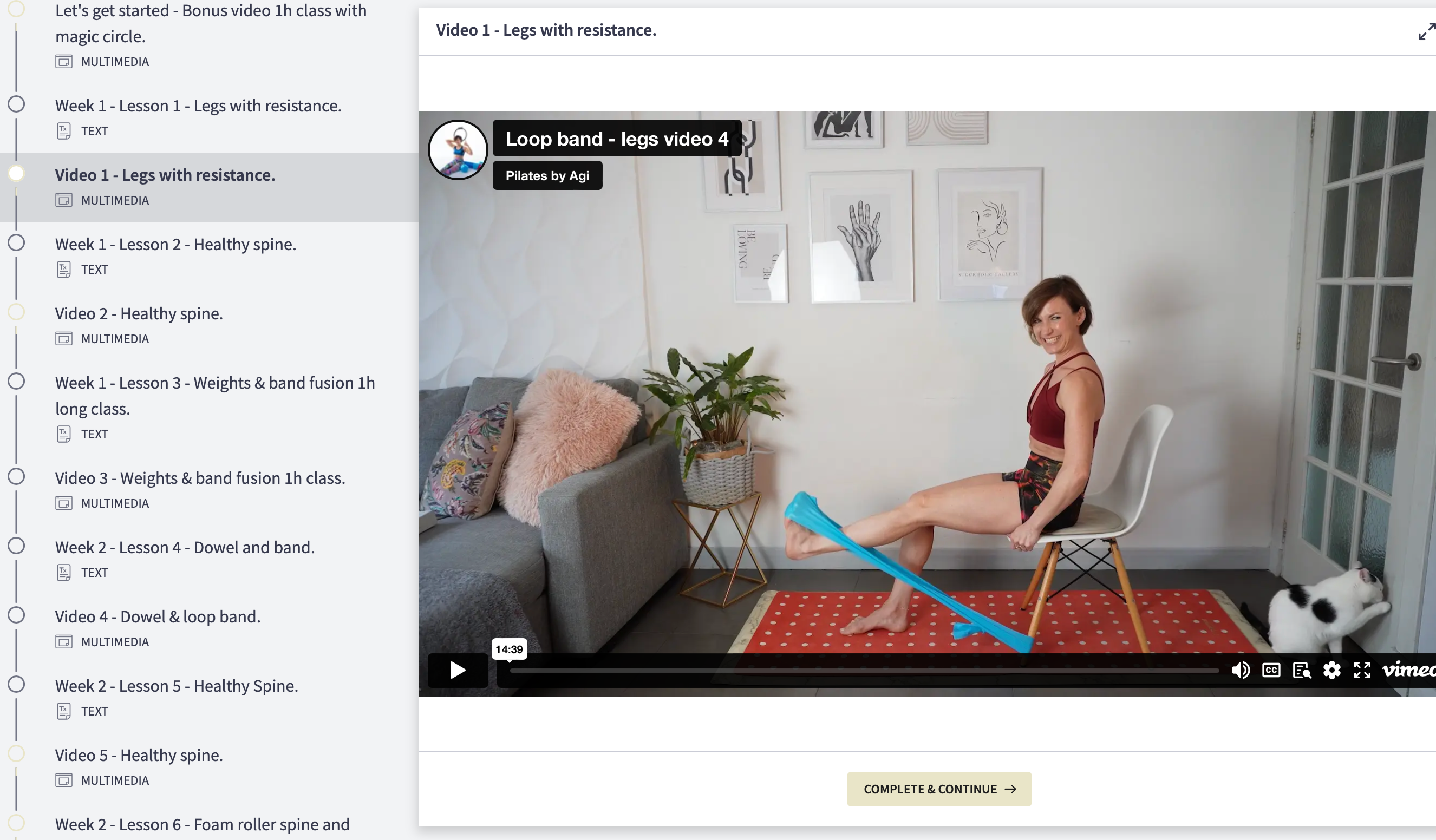This screenshot has width=1436, height=840.
Task: Click Complete & Continue button
Action: pos(938,789)
